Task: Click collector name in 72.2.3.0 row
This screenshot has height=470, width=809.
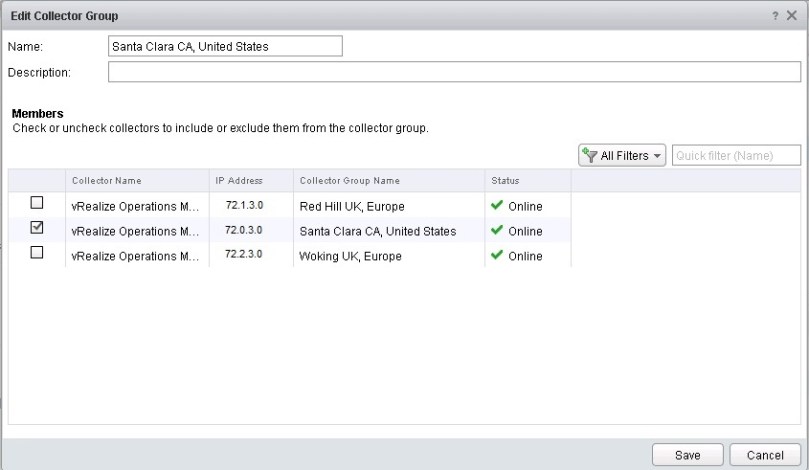Action: 135,256
